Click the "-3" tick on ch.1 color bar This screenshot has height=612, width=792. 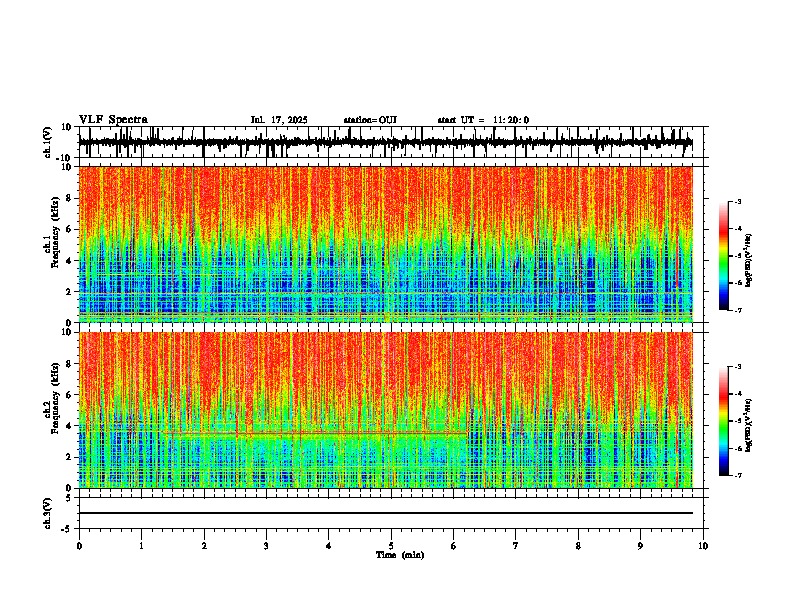point(738,201)
